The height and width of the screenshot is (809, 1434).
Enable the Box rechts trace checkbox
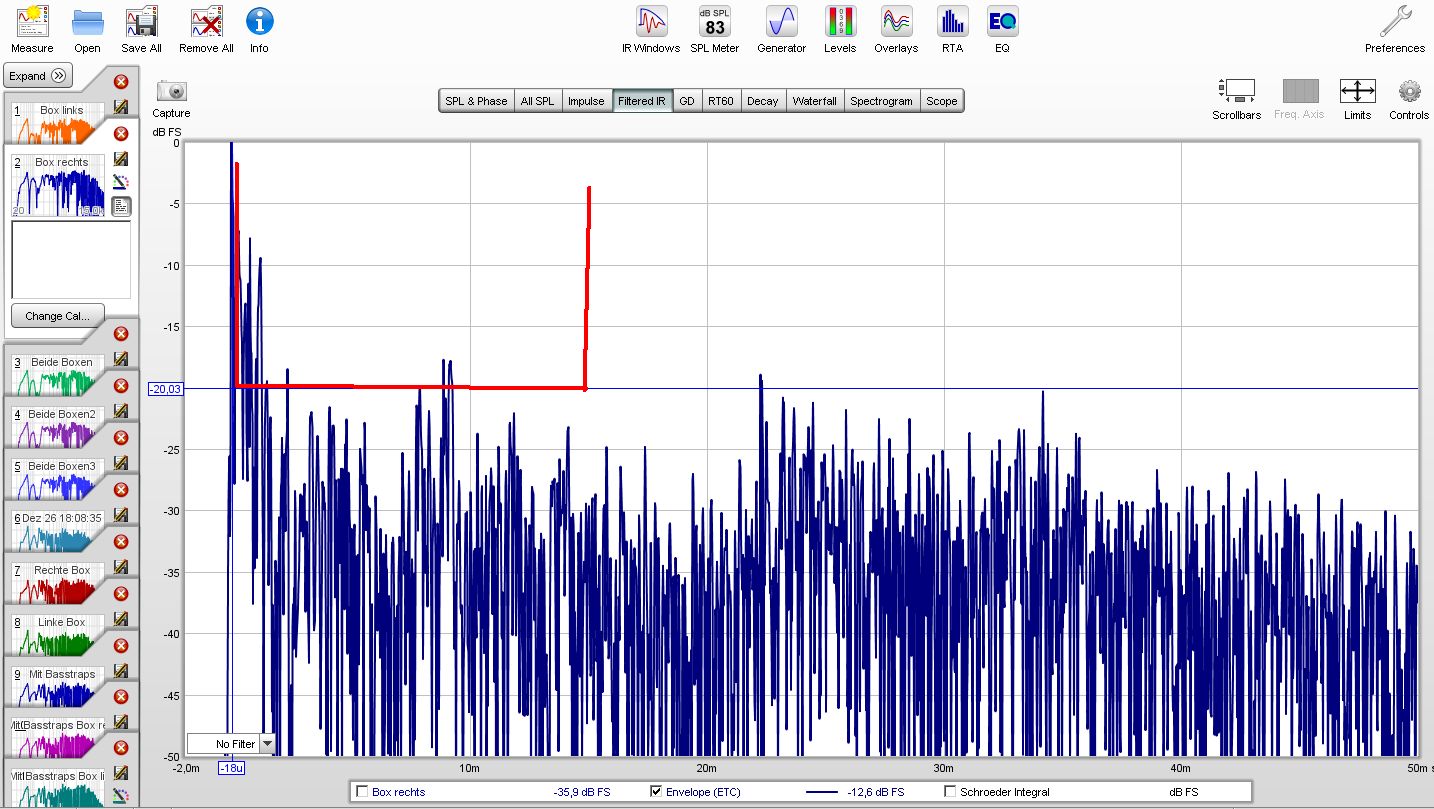pyautogui.click(x=362, y=792)
